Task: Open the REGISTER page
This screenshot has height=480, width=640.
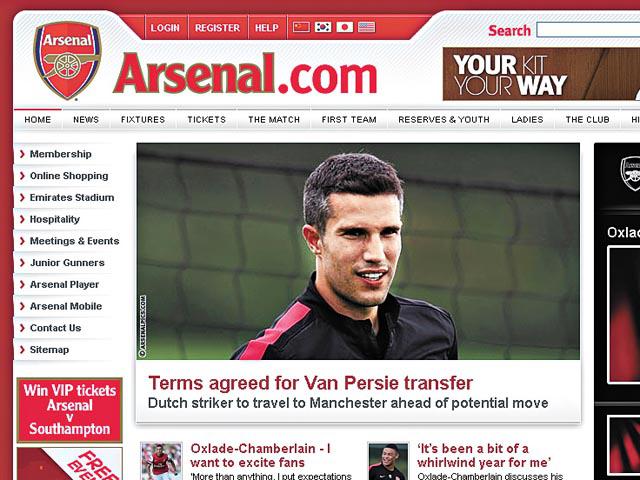Action: click(217, 28)
